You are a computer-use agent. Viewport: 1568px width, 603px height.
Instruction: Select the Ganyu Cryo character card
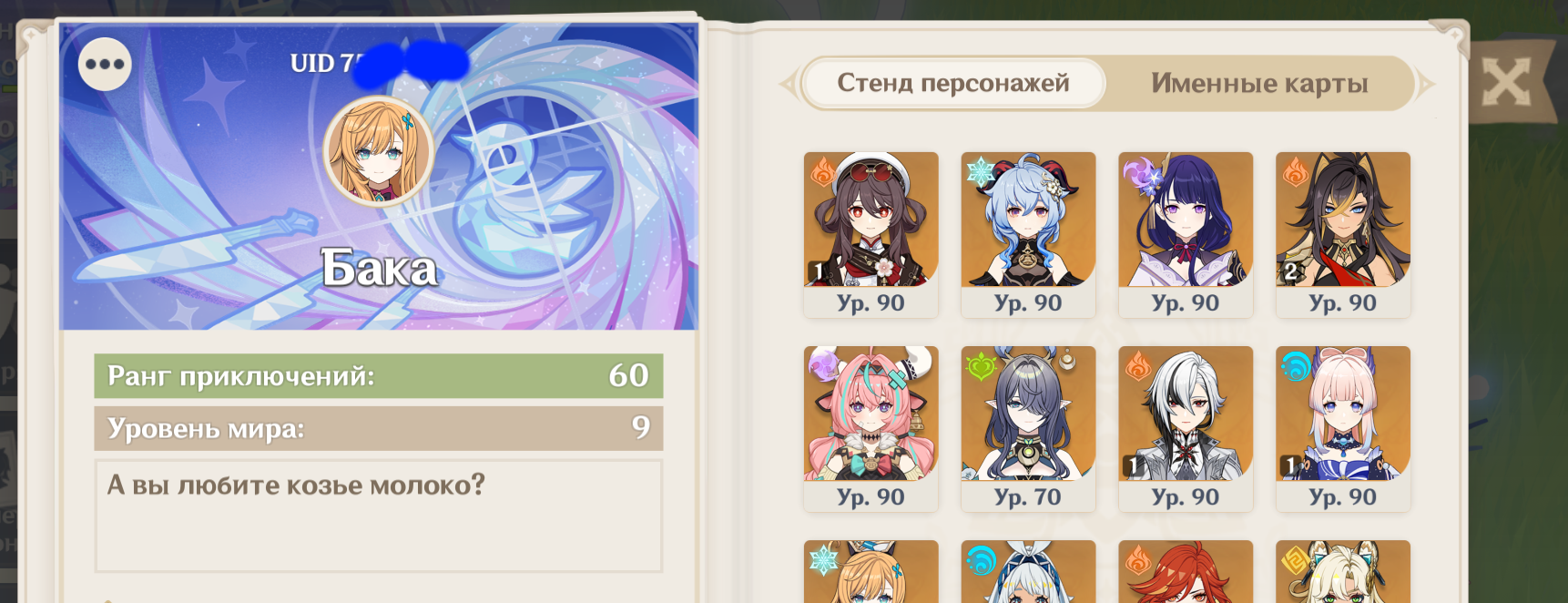coord(1028,235)
